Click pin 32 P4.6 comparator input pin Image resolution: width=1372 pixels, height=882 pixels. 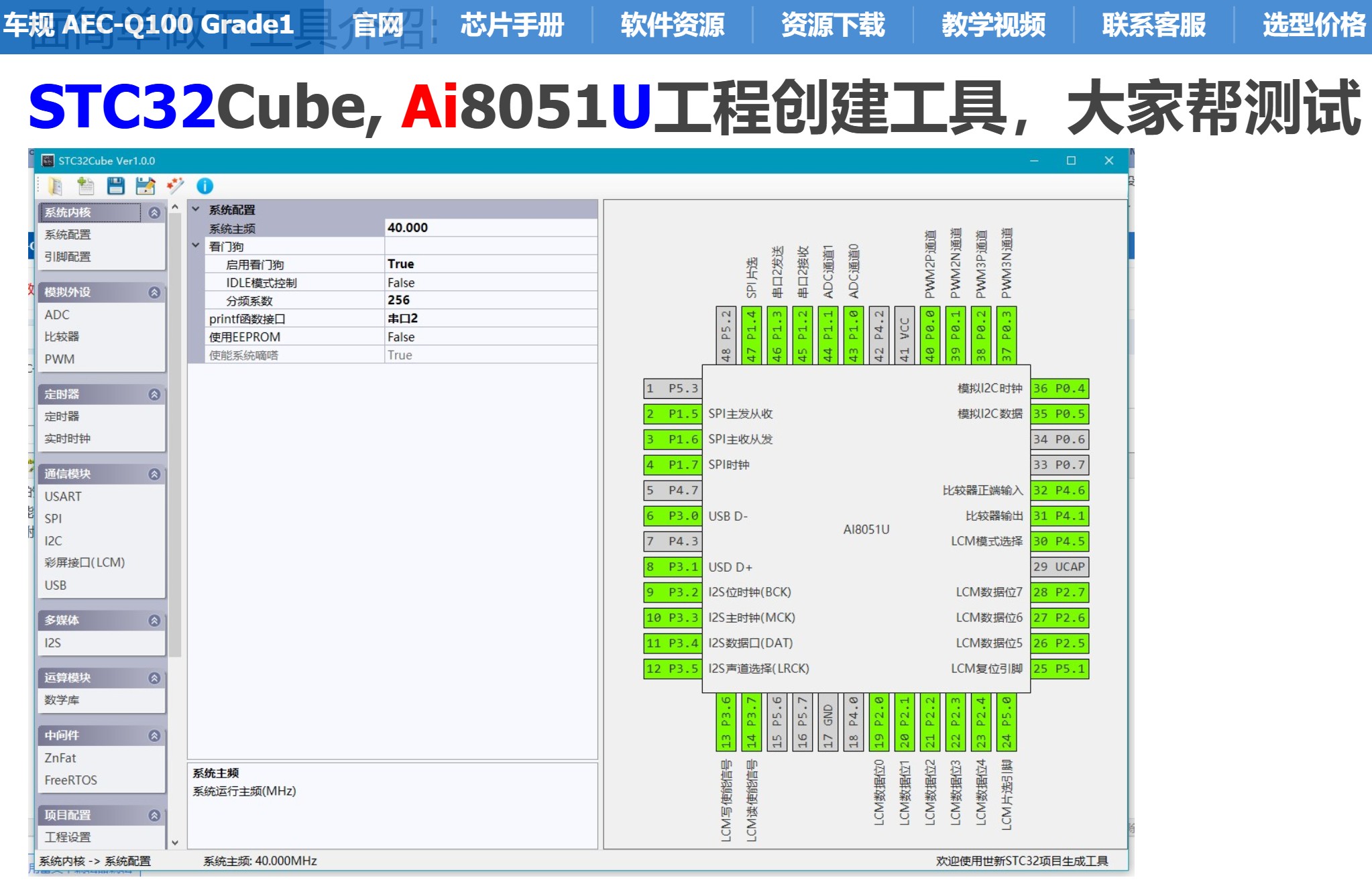1060,490
